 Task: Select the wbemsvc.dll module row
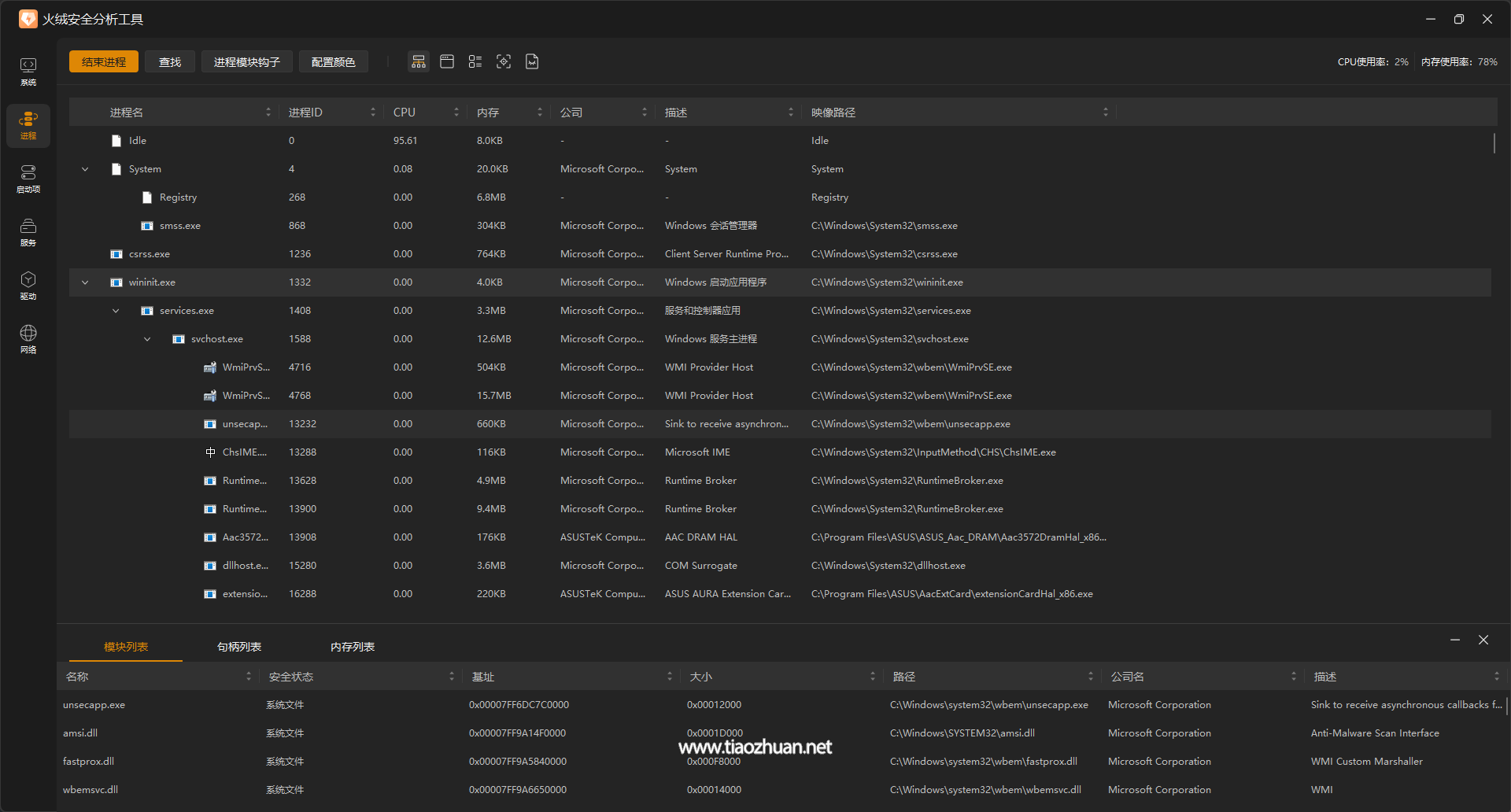pyautogui.click(x=780, y=790)
